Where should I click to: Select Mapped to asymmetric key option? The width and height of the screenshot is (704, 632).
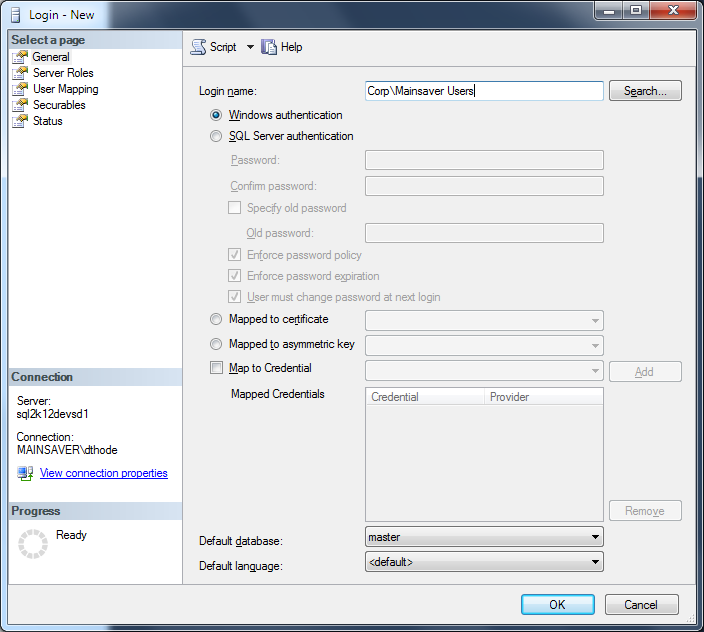(x=216, y=344)
